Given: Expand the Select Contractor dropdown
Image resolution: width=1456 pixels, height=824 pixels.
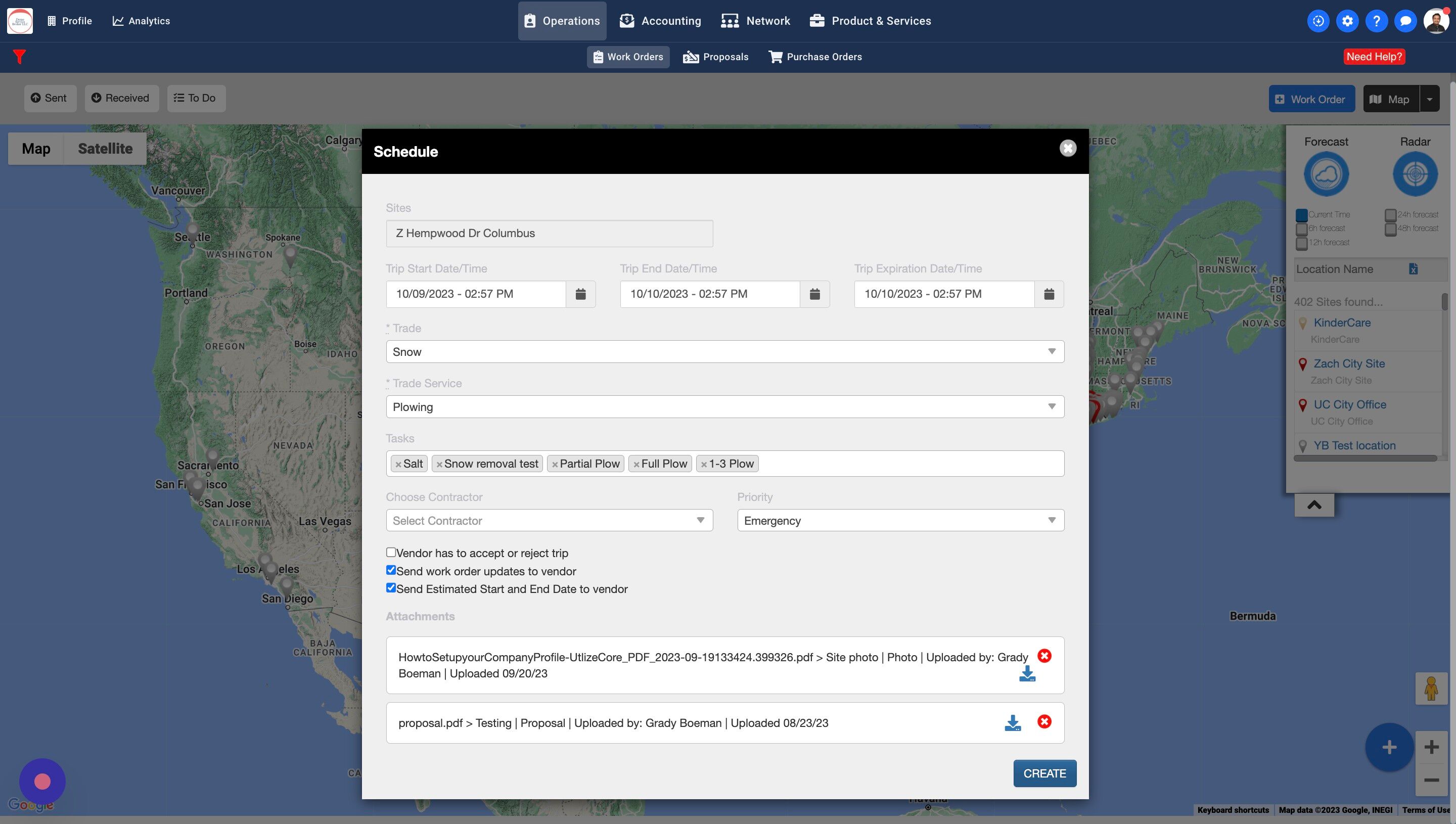Looking at the screenshot, I should pos(549,520).
